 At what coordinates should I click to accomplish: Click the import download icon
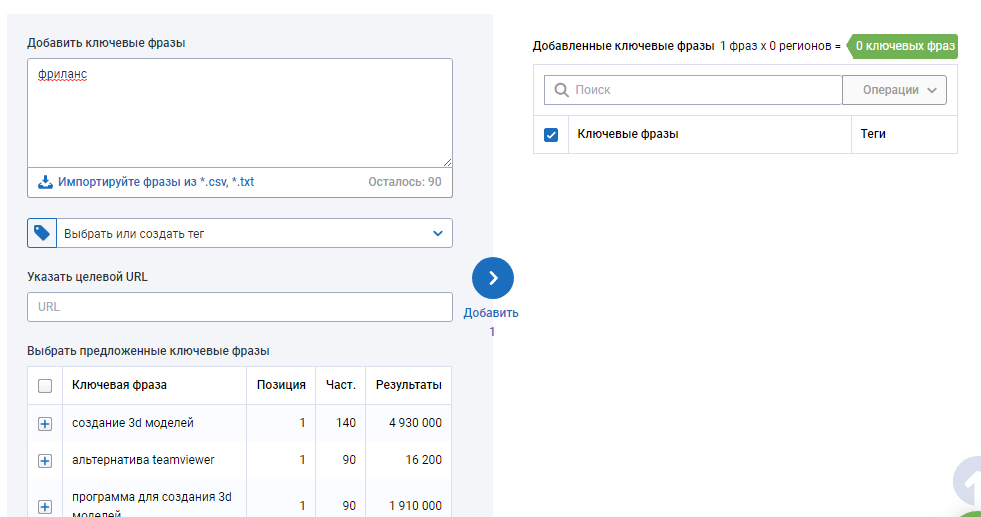click(x=45, y=182)
